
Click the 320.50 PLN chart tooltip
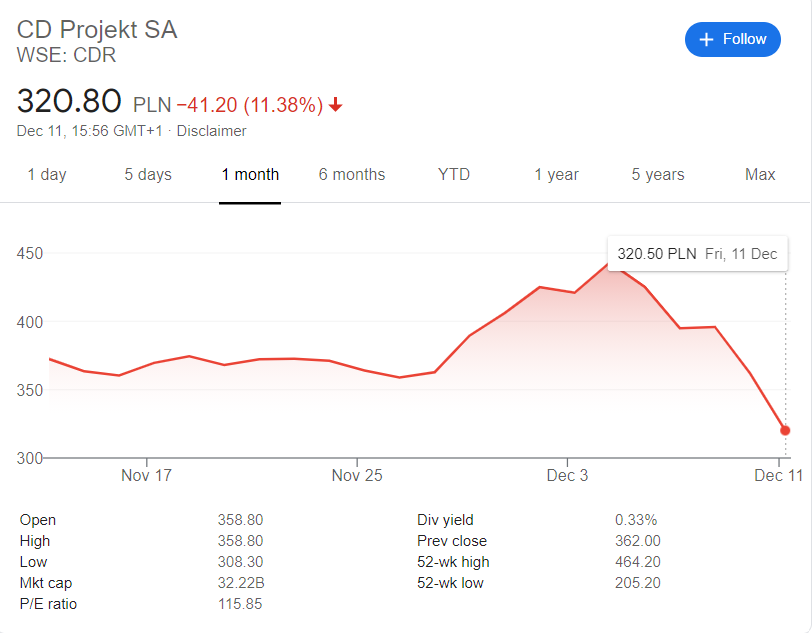(697, 254)
